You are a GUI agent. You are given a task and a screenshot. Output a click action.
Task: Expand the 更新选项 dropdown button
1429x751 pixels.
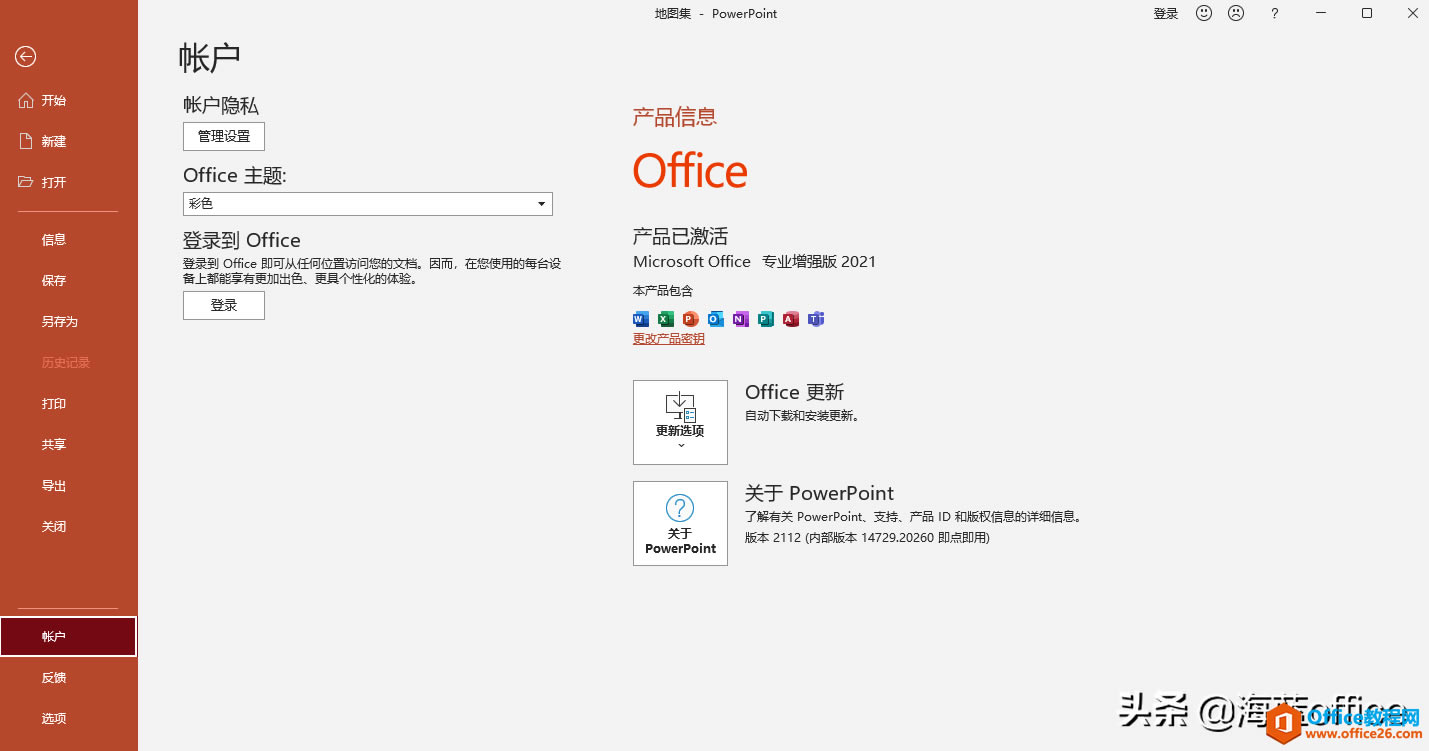[x=680, y=422]
